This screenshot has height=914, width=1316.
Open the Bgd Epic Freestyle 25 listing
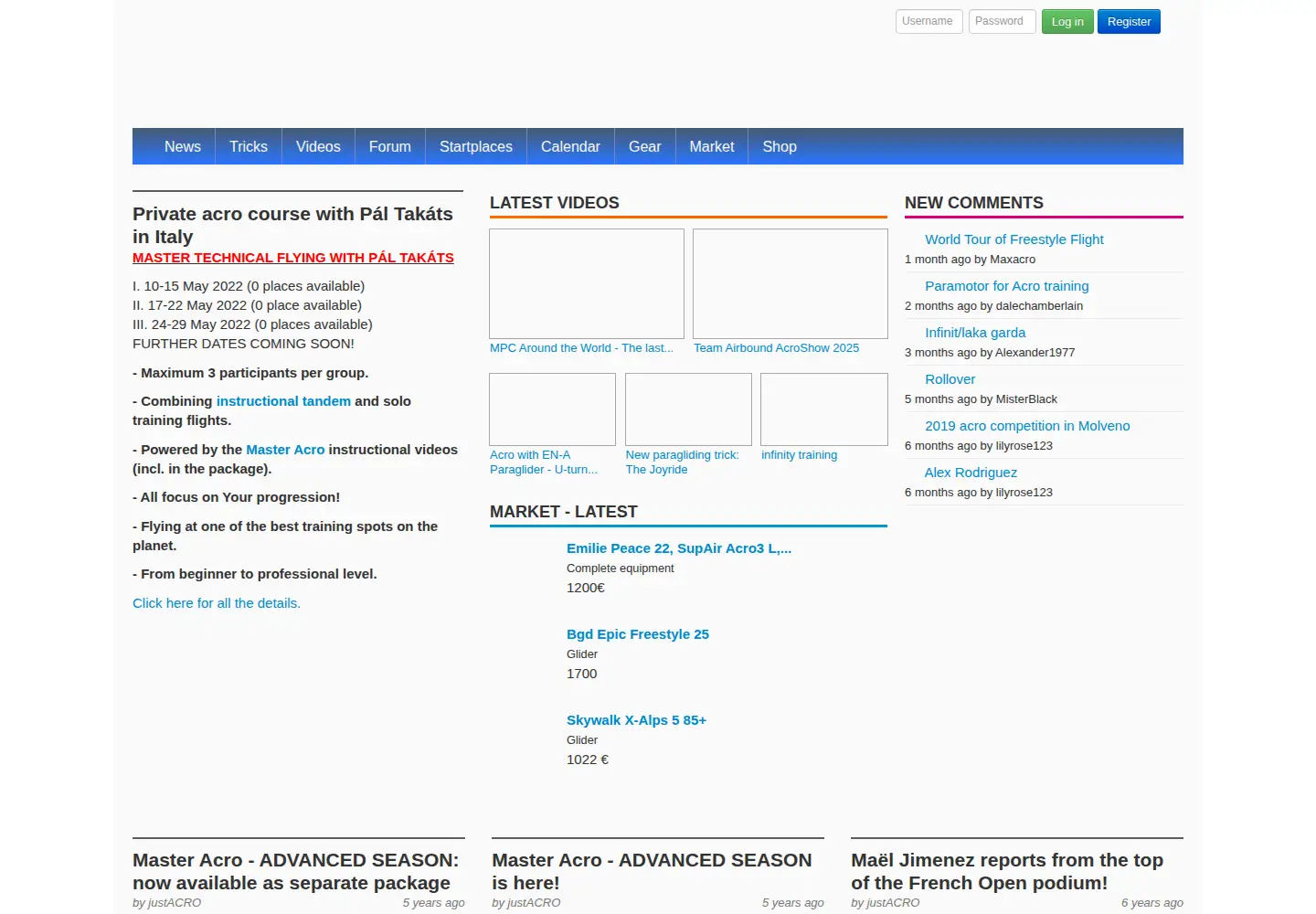tap(638, 634)
